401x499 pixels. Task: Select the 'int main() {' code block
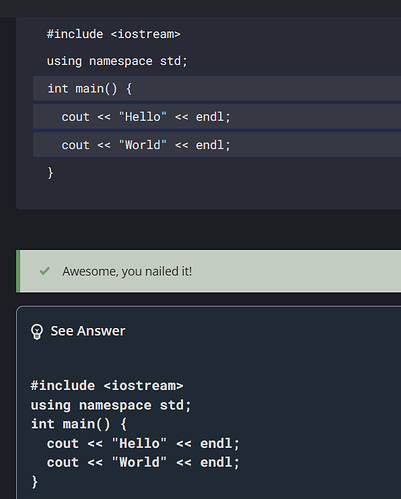click(x=217, y=88)
